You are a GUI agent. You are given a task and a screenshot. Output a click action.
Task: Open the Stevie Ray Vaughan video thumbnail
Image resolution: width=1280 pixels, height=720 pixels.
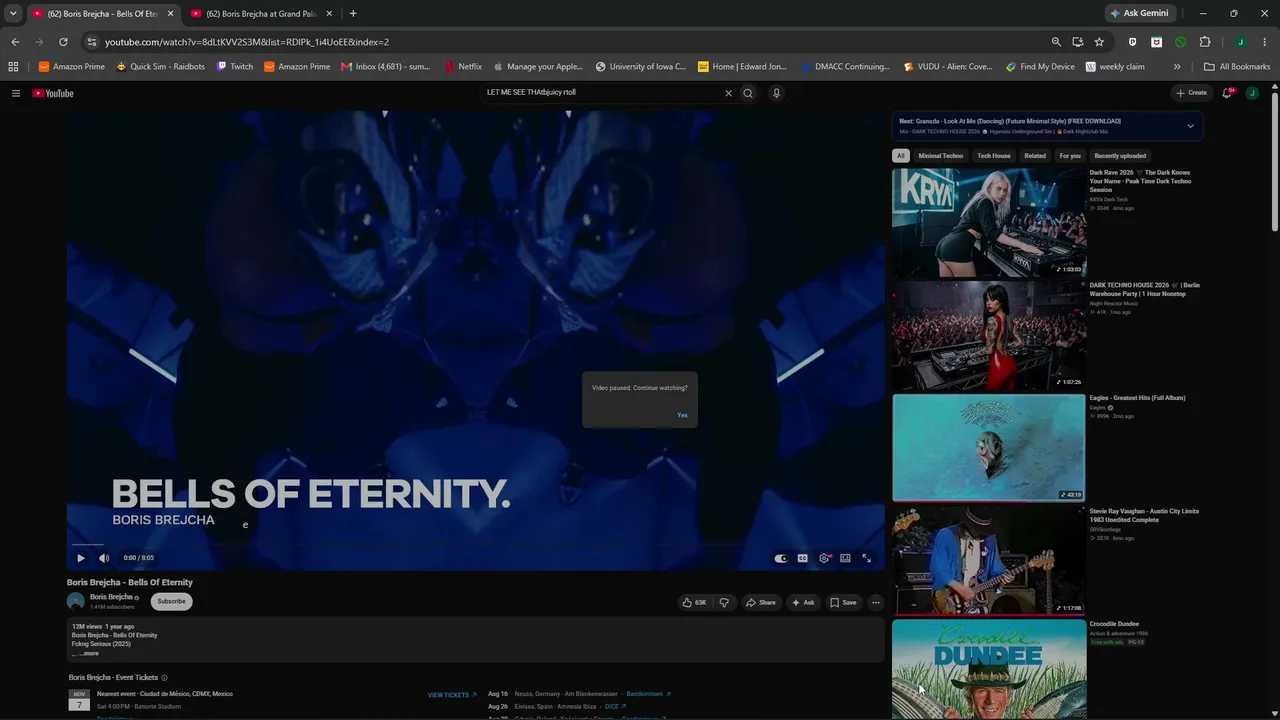coord(989,561)
